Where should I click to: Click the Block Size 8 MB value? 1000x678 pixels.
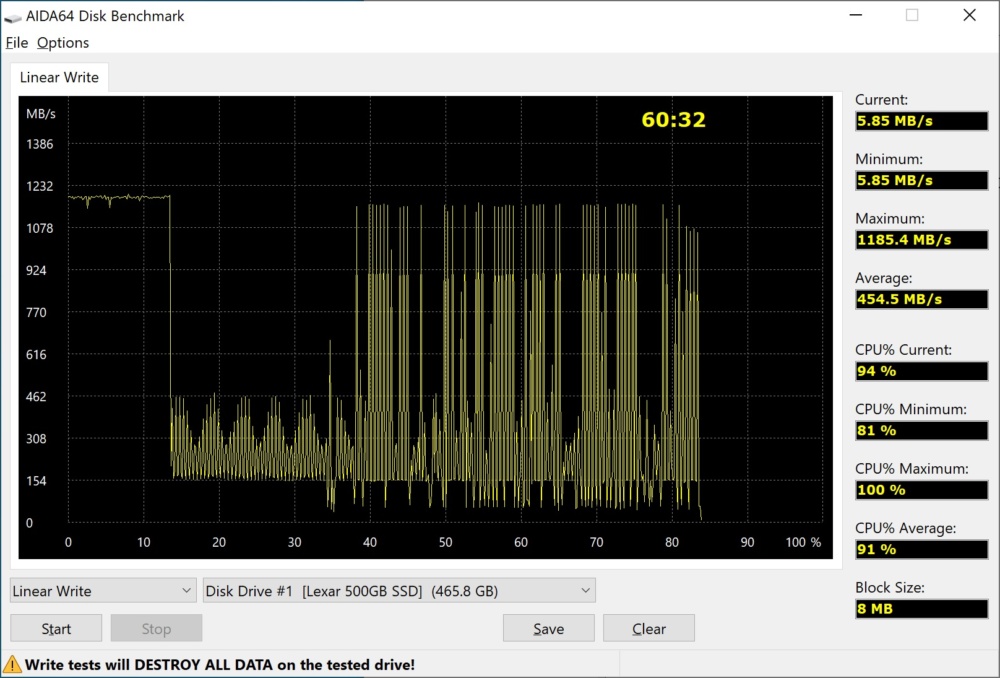click(x=921, y=608)
